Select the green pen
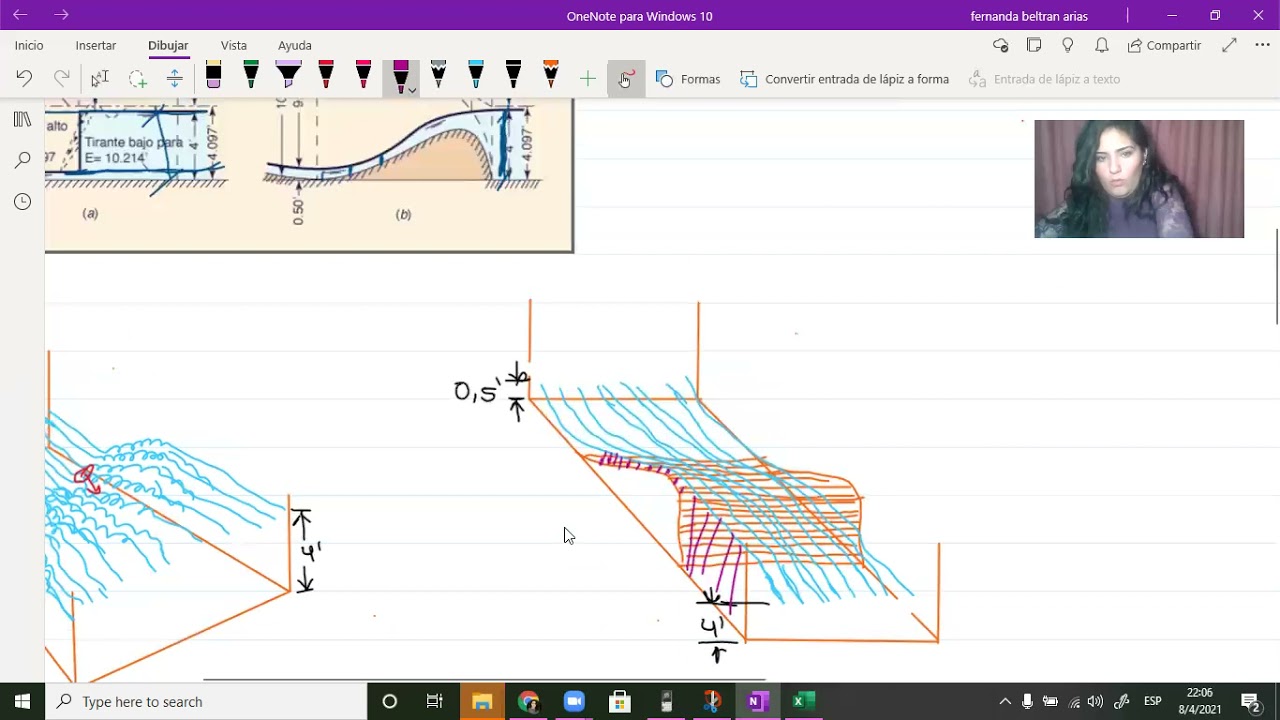The width and height of the screenshot is (1280, 720). click(251, 76)
